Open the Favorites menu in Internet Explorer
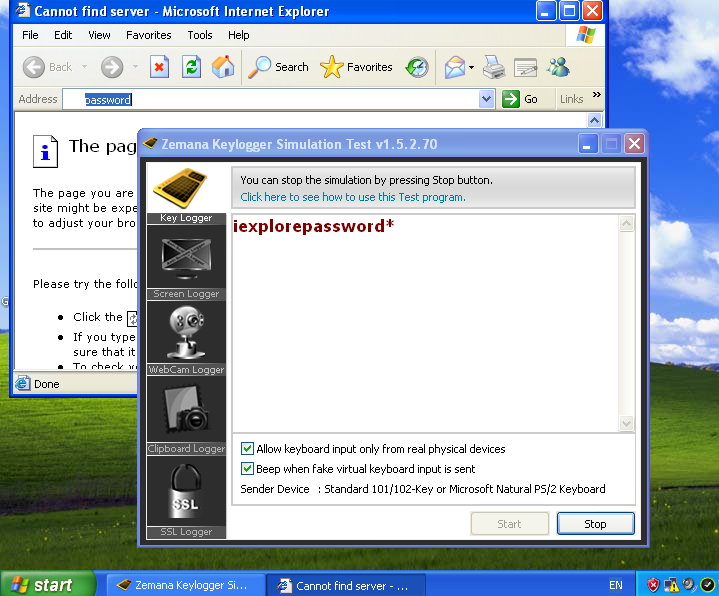Screen dimensions: 719x596 tap(149, 35)
